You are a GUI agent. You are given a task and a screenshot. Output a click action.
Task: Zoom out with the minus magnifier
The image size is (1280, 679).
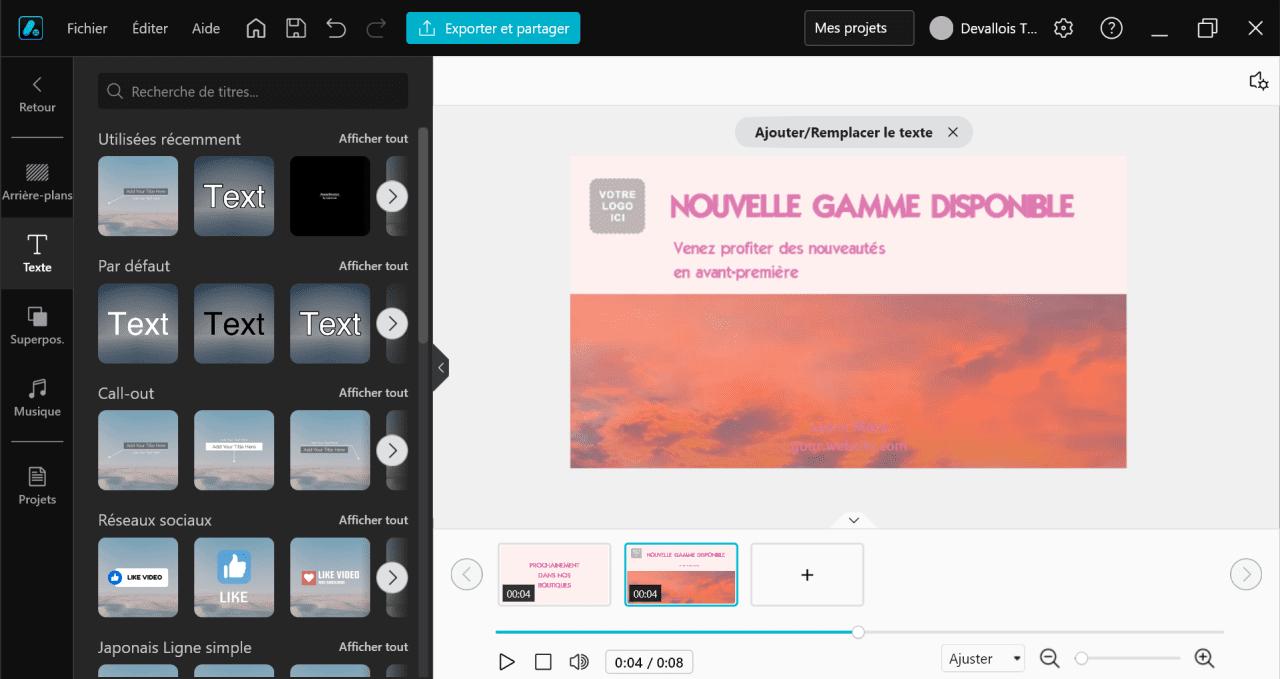click(1049, 658)
